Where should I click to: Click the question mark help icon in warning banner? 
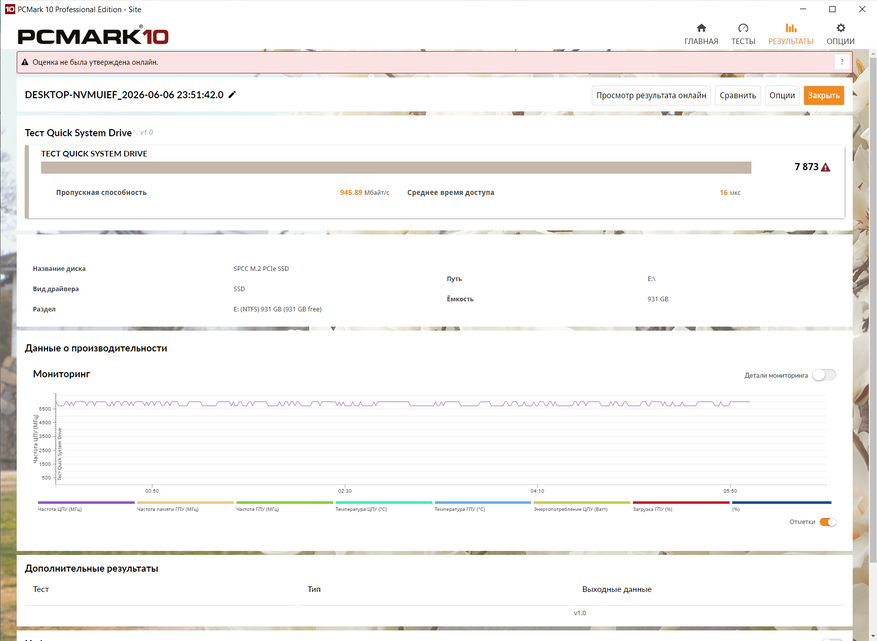tap(842, 62)
